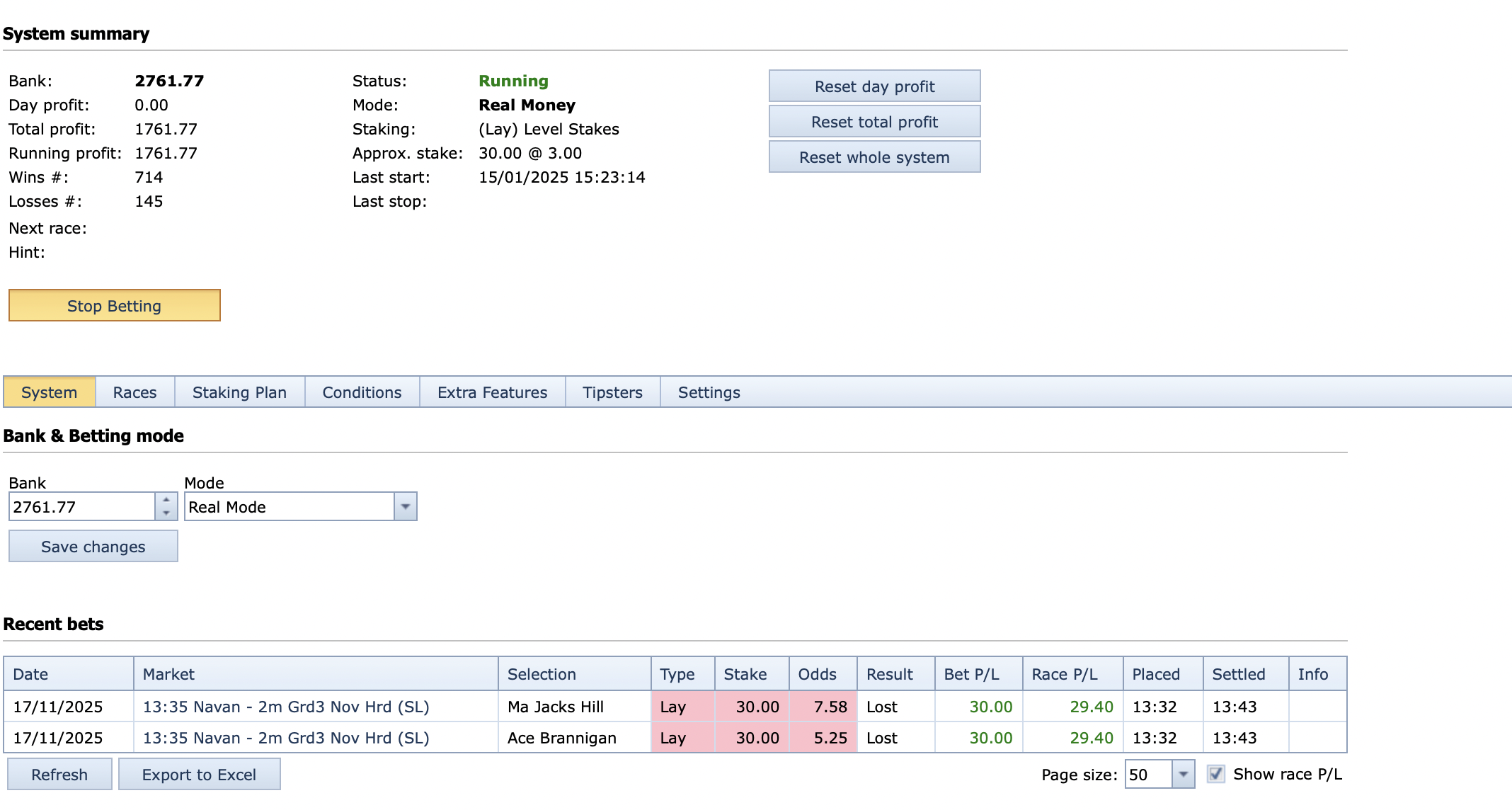Click the Bank amount input field

tap(81, 507)
